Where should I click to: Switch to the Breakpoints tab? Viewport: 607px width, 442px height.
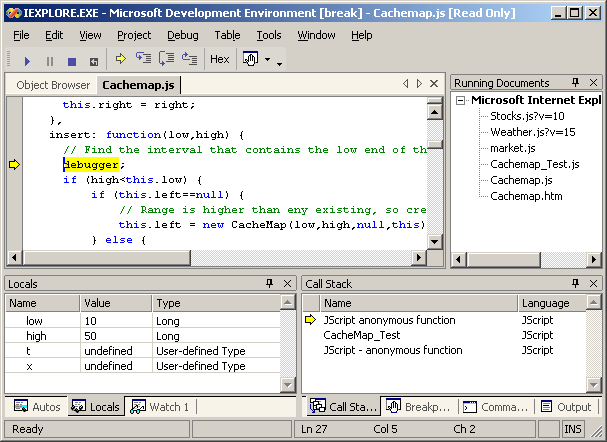pyautogui.click(x=418, y=407)
